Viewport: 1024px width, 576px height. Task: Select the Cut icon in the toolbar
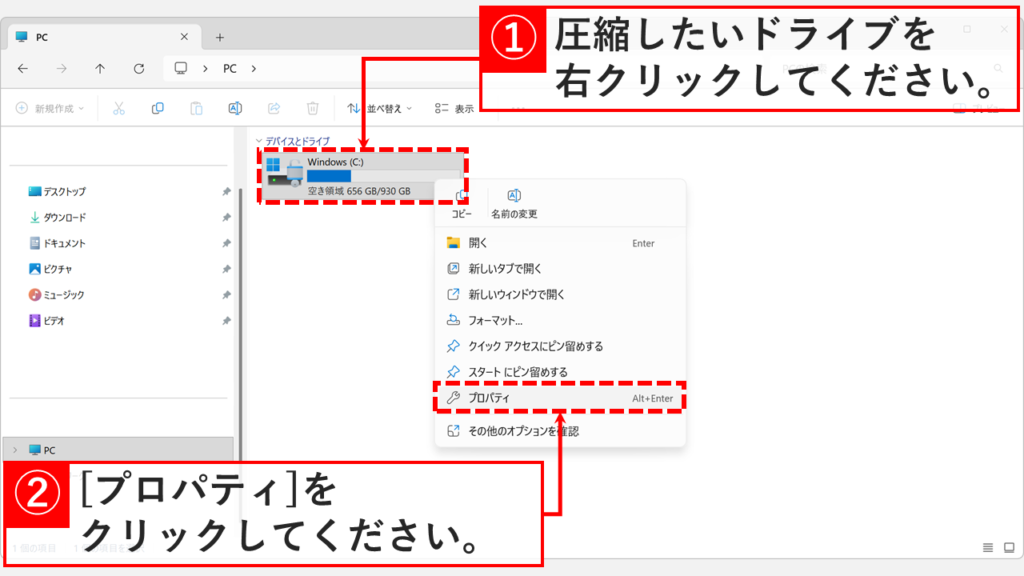click(119, 107)
